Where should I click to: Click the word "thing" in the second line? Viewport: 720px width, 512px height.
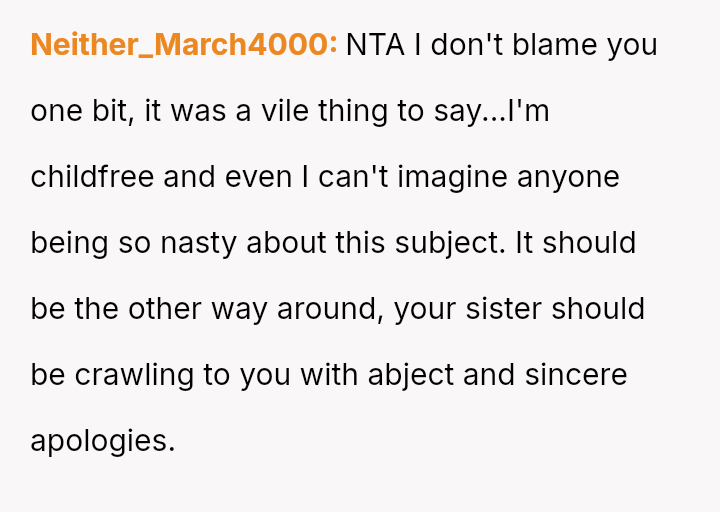pyautogui.click(x=356, y=111)
